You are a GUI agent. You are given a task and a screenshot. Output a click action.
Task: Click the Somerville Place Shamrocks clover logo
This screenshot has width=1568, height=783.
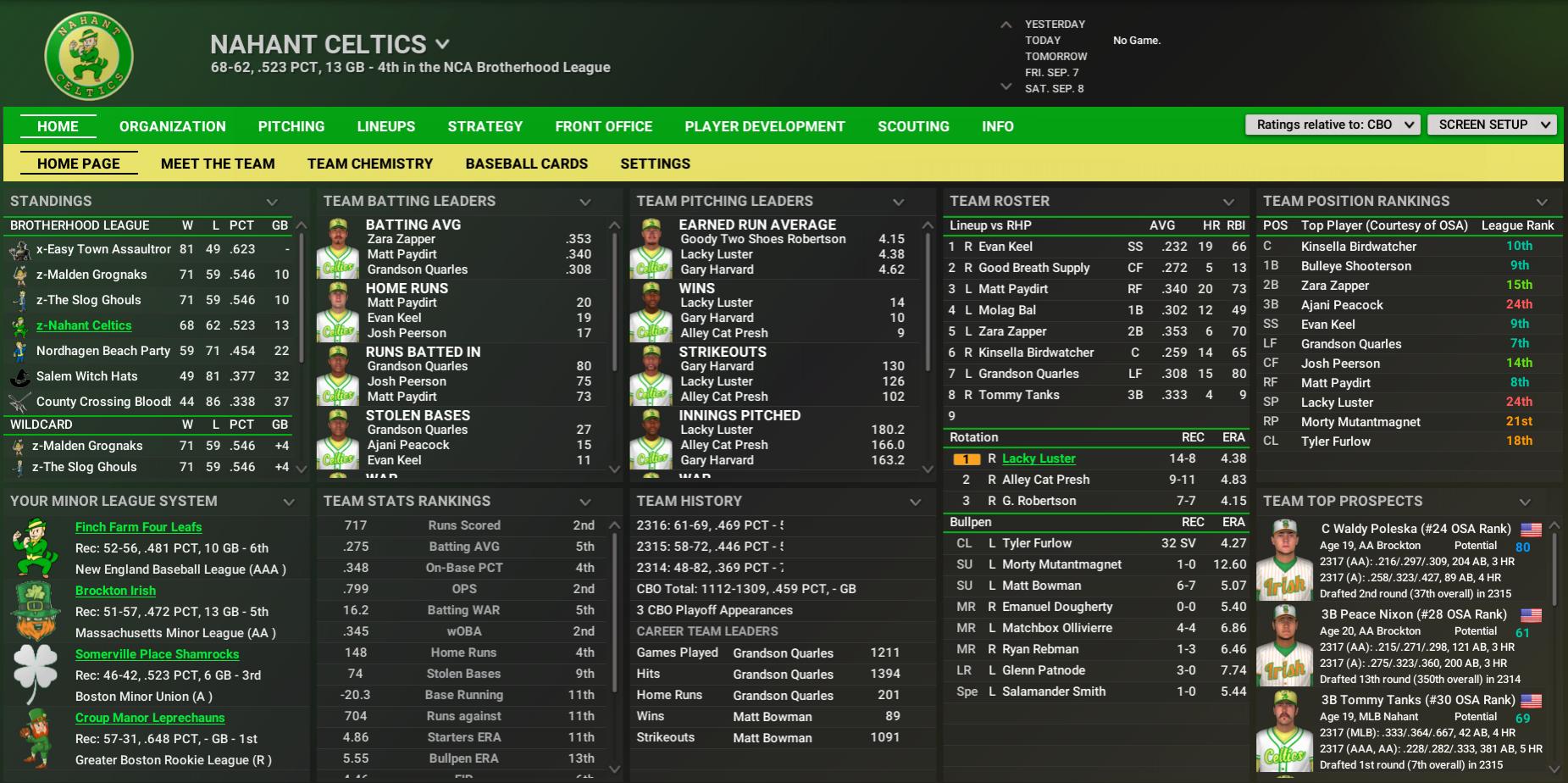36,675
